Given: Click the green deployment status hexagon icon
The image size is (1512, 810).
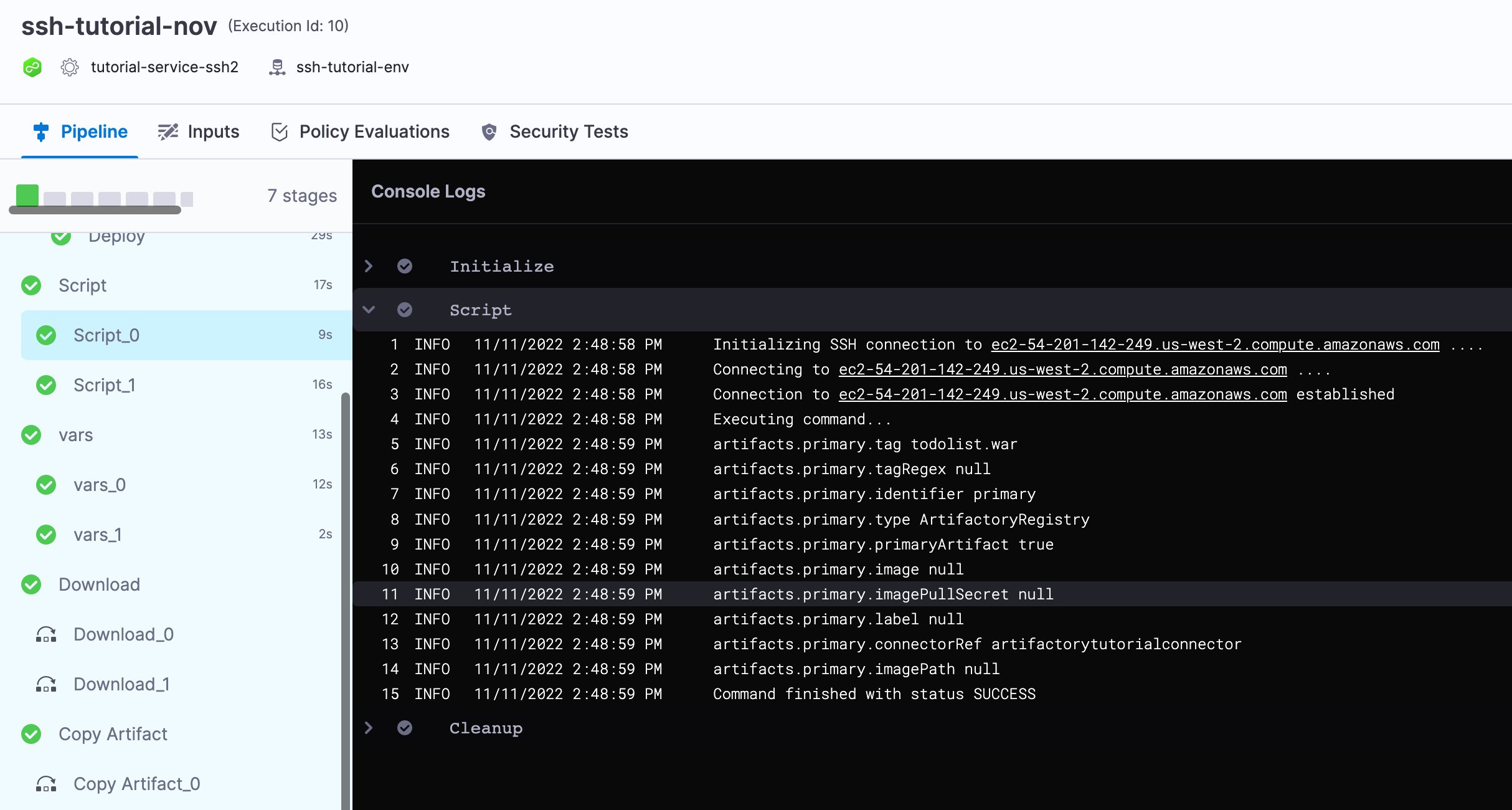Looking at the screenshot, I should click(x=32, y=67).
